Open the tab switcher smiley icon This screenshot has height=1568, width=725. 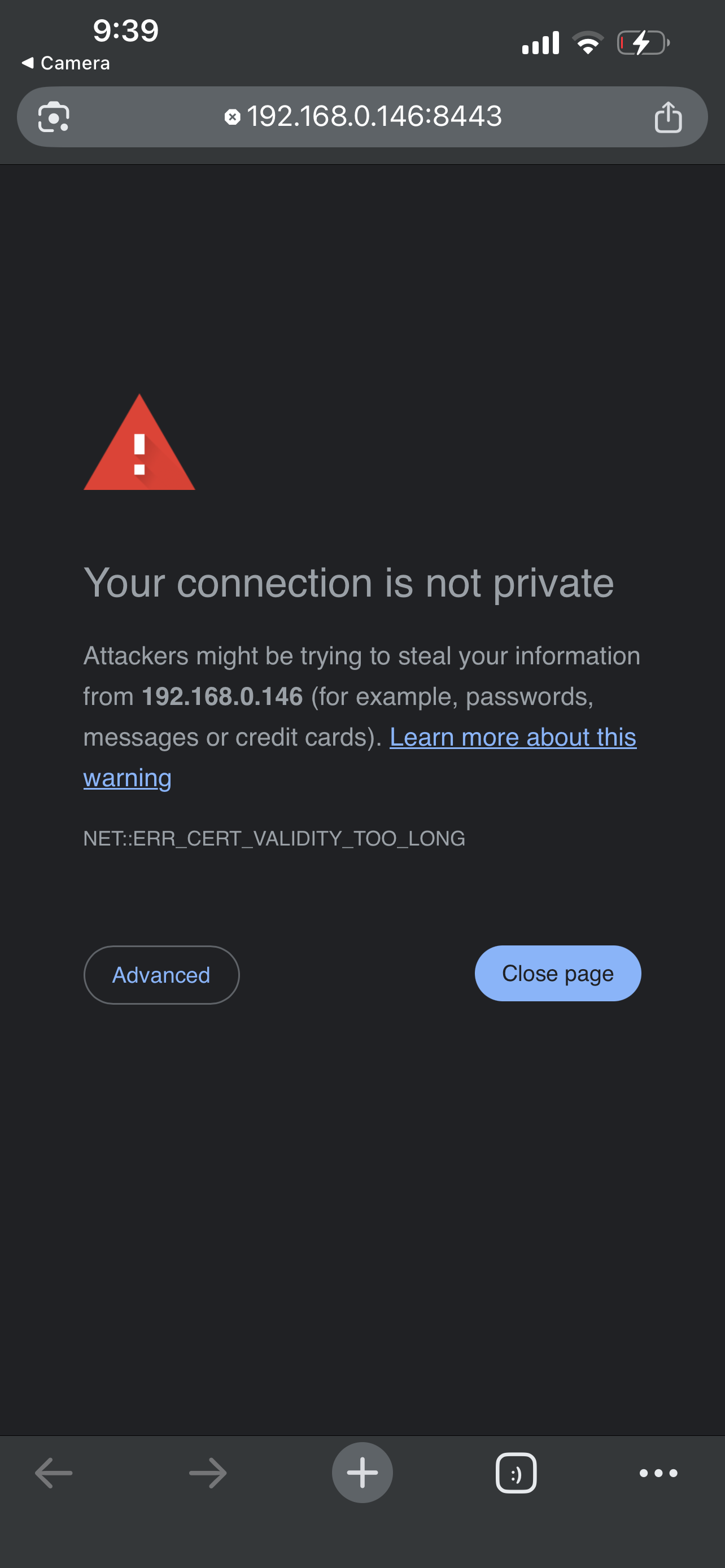tap(516, 1473)
